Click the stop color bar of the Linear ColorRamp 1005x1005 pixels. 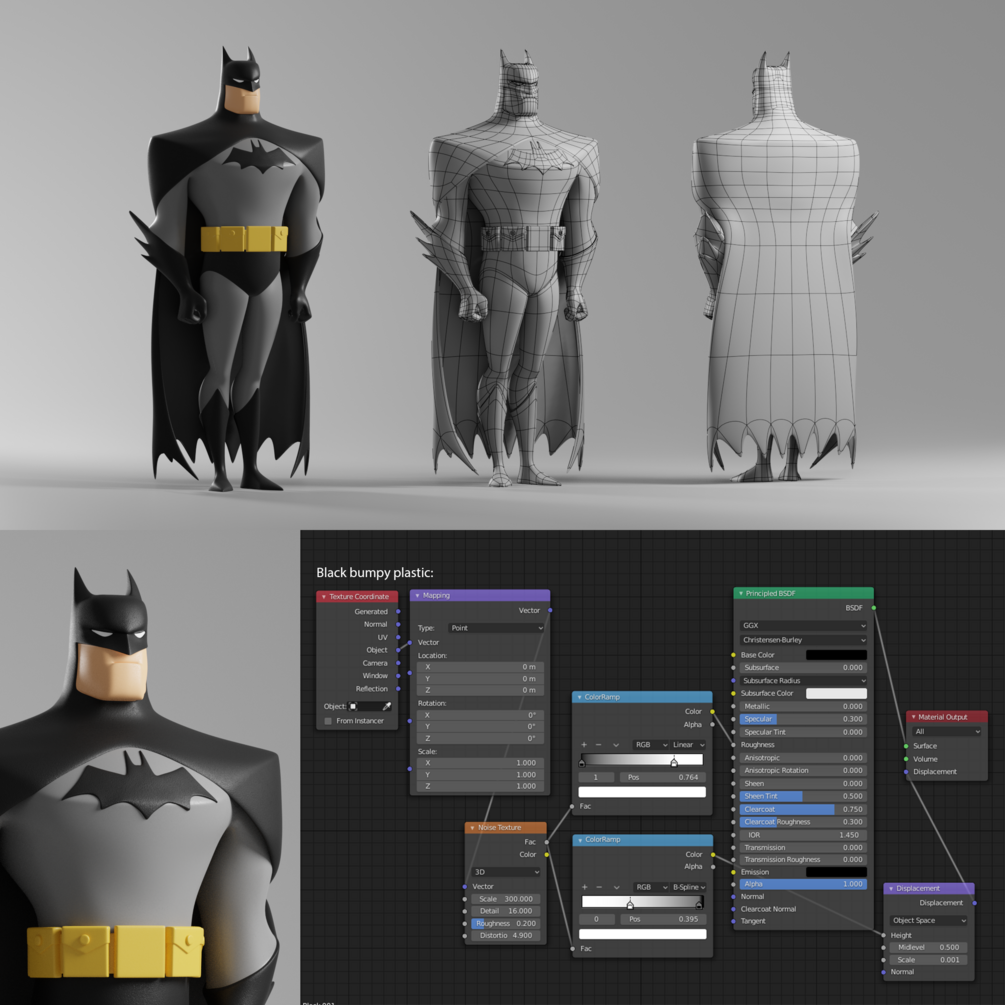tap(642, 792)
